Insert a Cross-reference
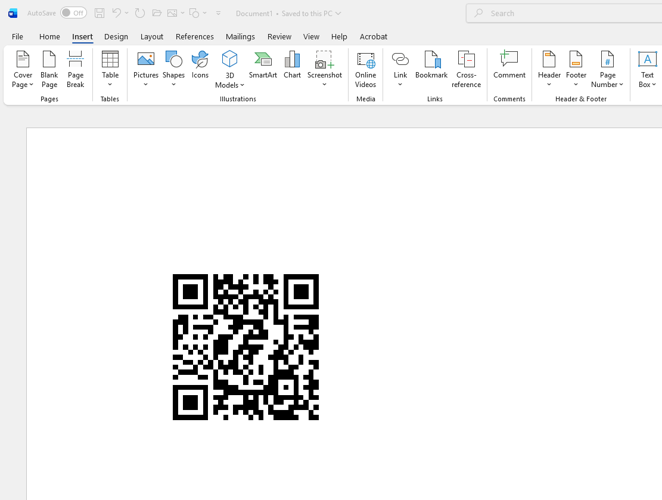This screenshot has width=662, height=500. tap(466, 69)
